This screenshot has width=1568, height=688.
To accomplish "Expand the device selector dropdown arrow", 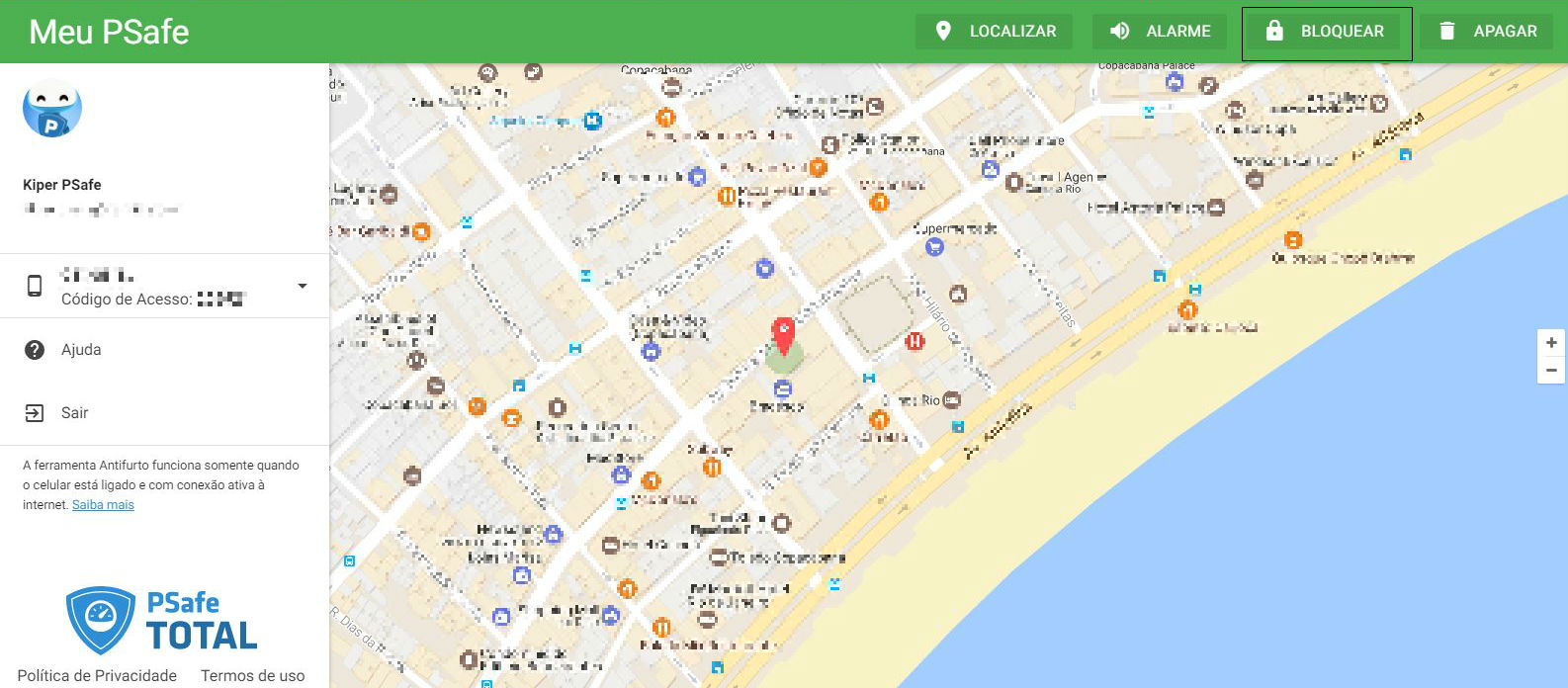I will [303, 286].
